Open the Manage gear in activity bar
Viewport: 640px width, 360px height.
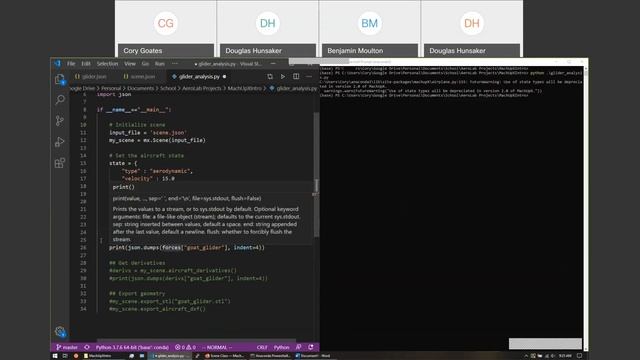(x=60, y=331)
